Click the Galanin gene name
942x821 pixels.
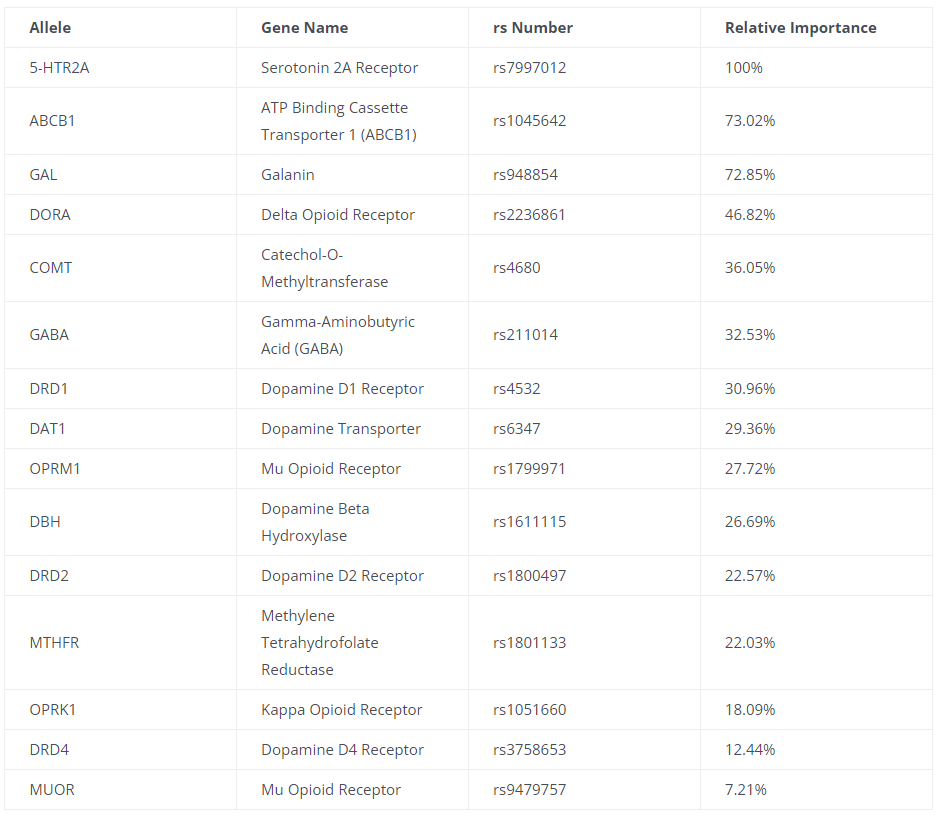(x=288, y=175)
